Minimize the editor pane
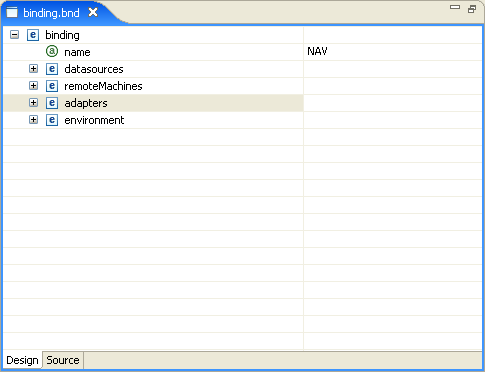 [x=455, y=7]
